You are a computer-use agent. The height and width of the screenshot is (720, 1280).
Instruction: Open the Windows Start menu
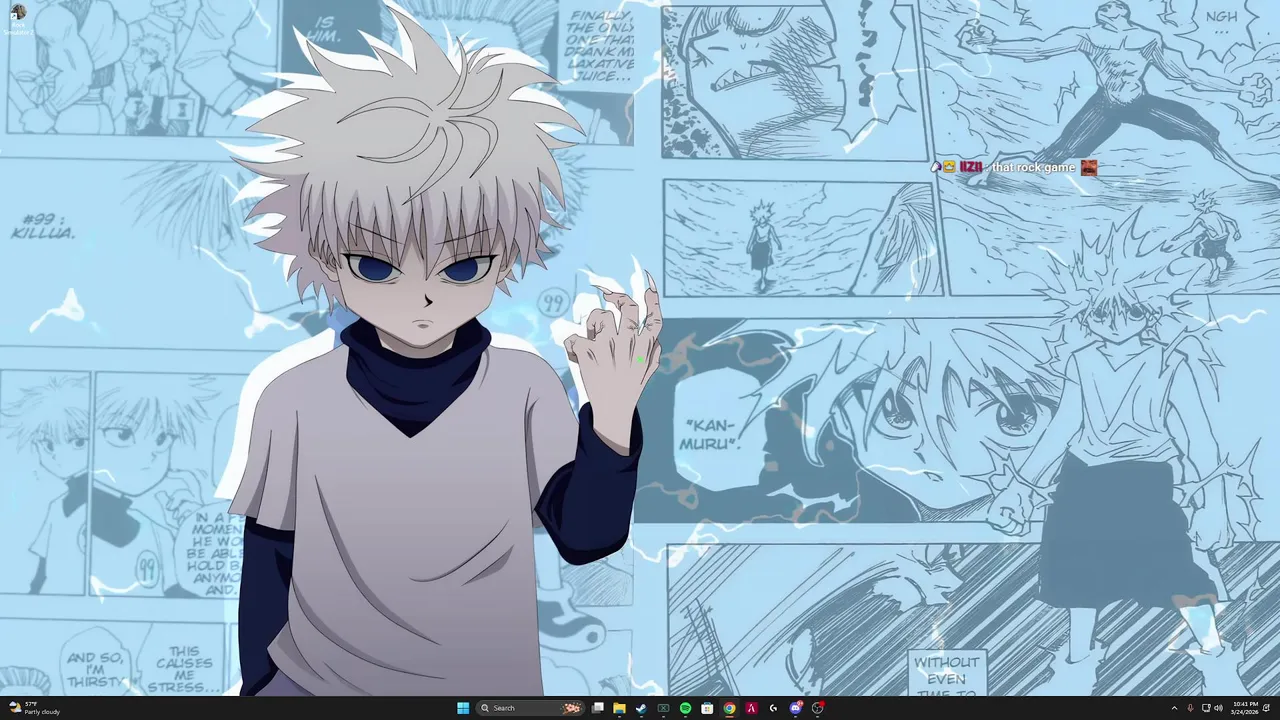(x=463, y=708)
